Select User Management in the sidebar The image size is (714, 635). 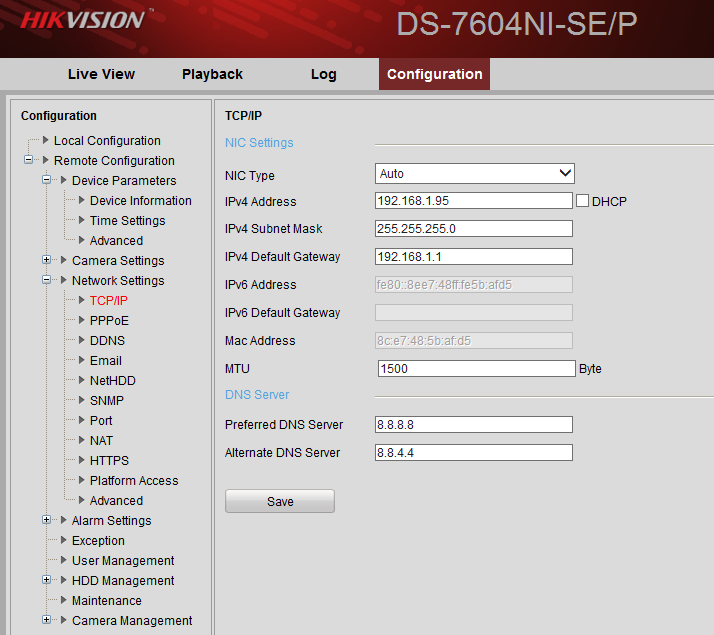[122, 561]
